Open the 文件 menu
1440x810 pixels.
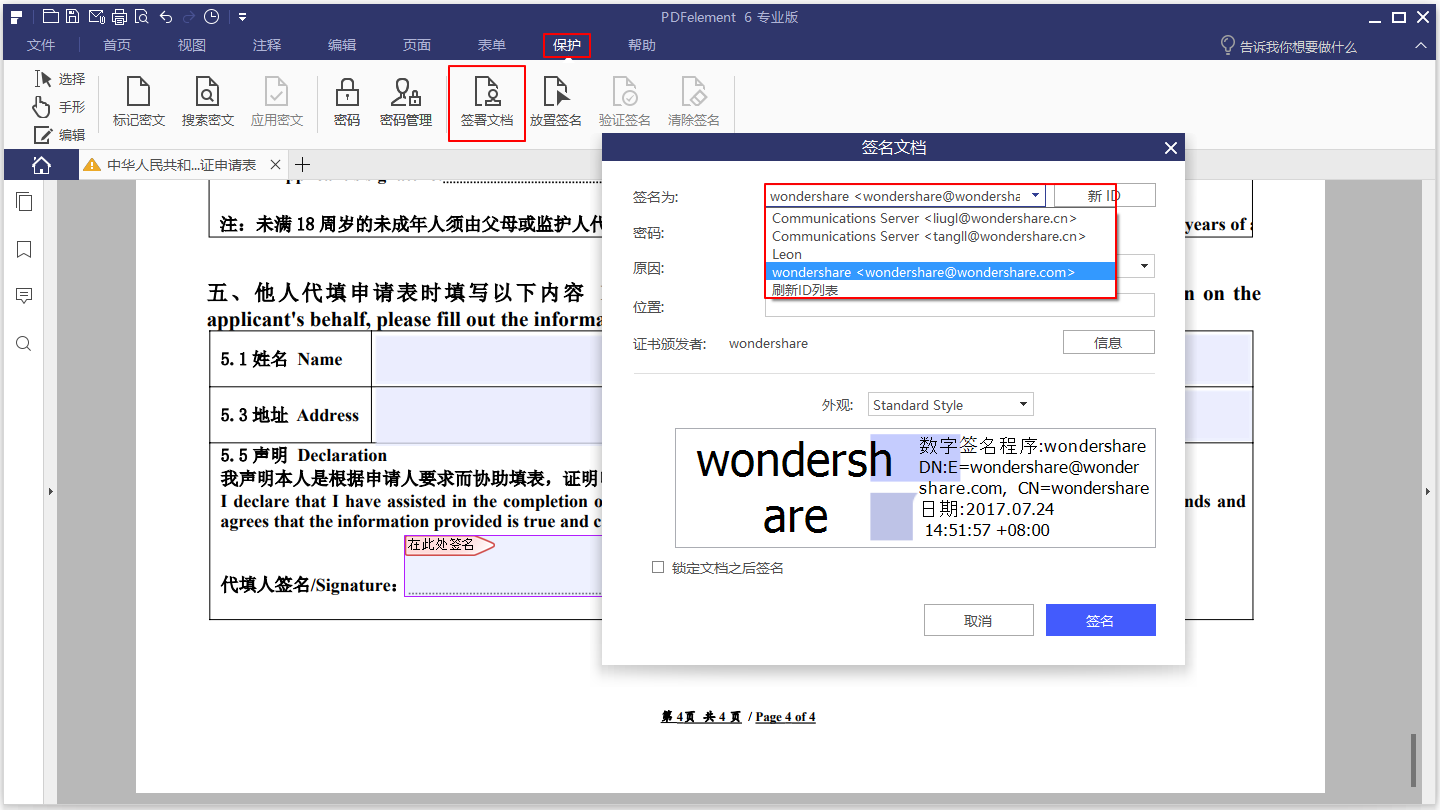click(41, 45)
